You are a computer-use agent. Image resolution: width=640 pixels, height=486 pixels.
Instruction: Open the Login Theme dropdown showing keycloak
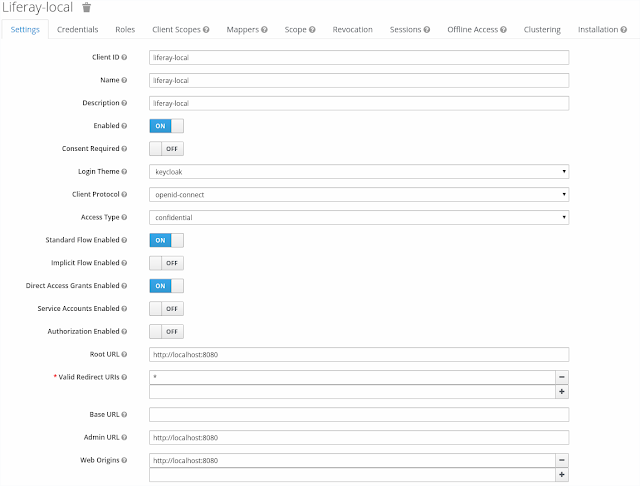[x=359, y=172]
